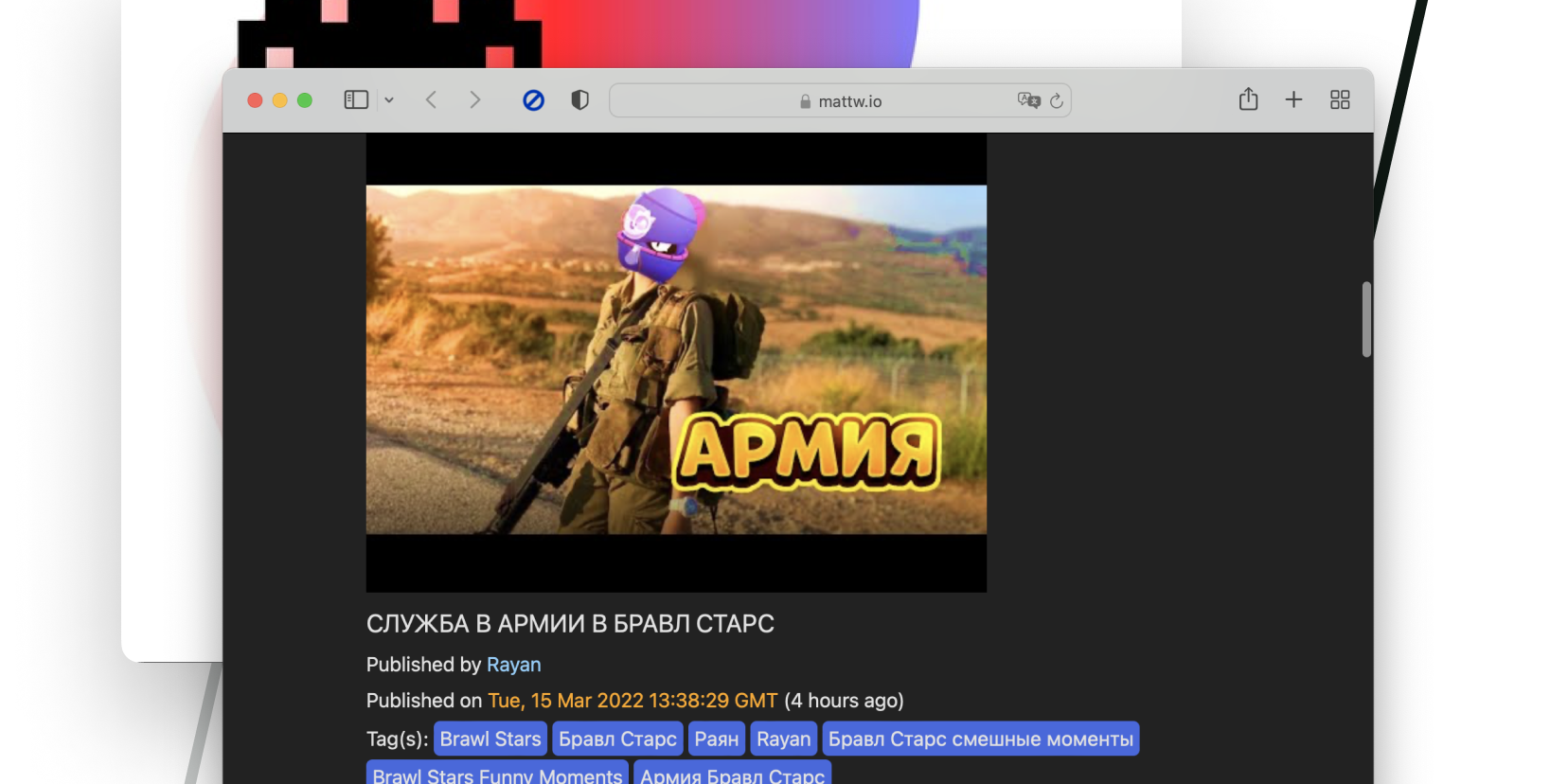Minimize the Safari window

[x=279, y=100]
